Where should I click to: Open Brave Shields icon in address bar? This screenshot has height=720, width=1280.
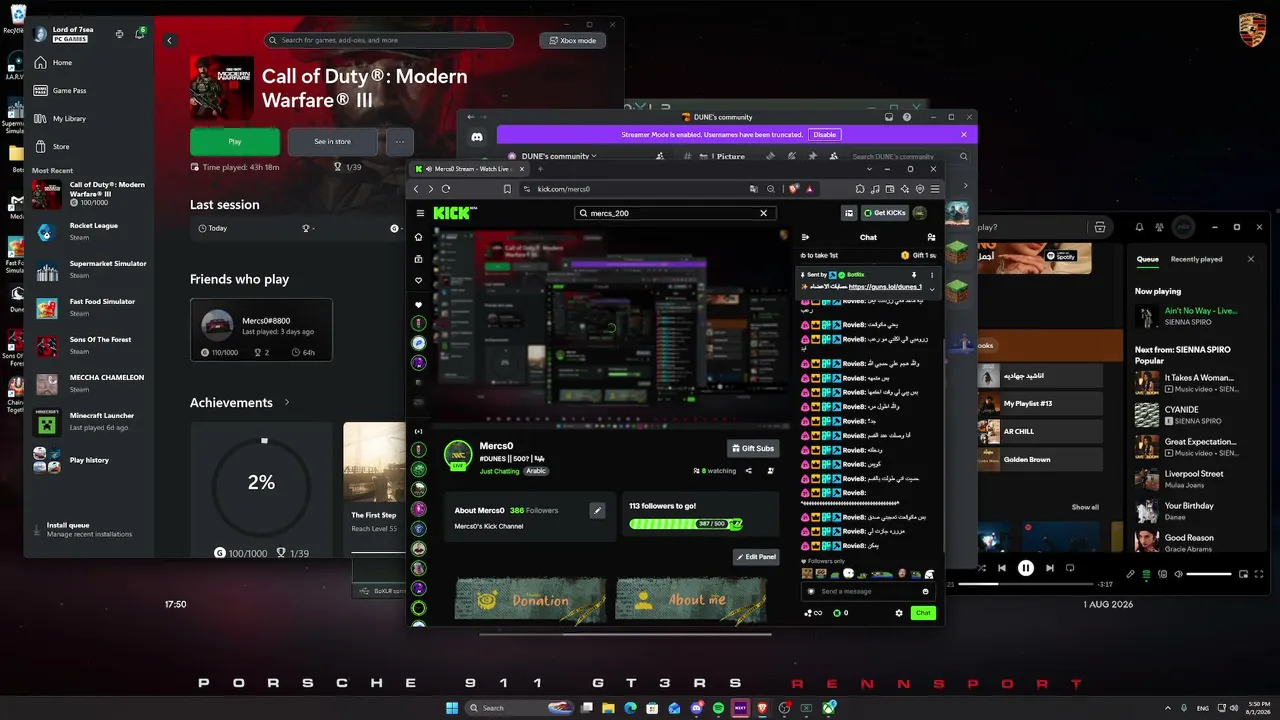point(795,189)
